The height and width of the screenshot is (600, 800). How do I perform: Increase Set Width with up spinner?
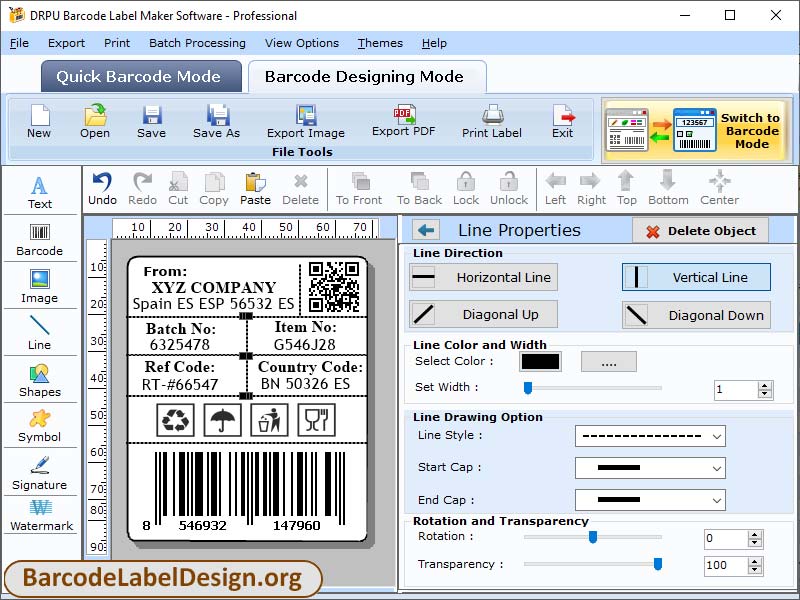pyautogui.click(x=764, y=386)
